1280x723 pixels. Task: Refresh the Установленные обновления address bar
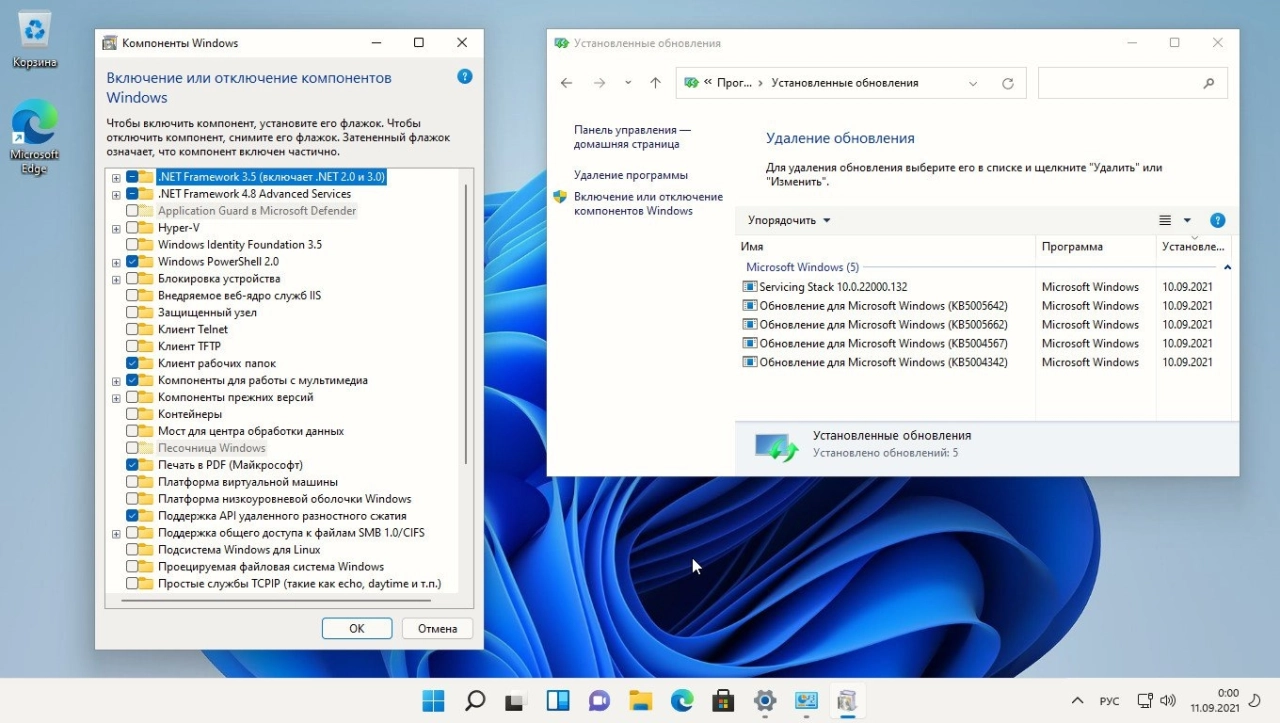[1008, 83]
